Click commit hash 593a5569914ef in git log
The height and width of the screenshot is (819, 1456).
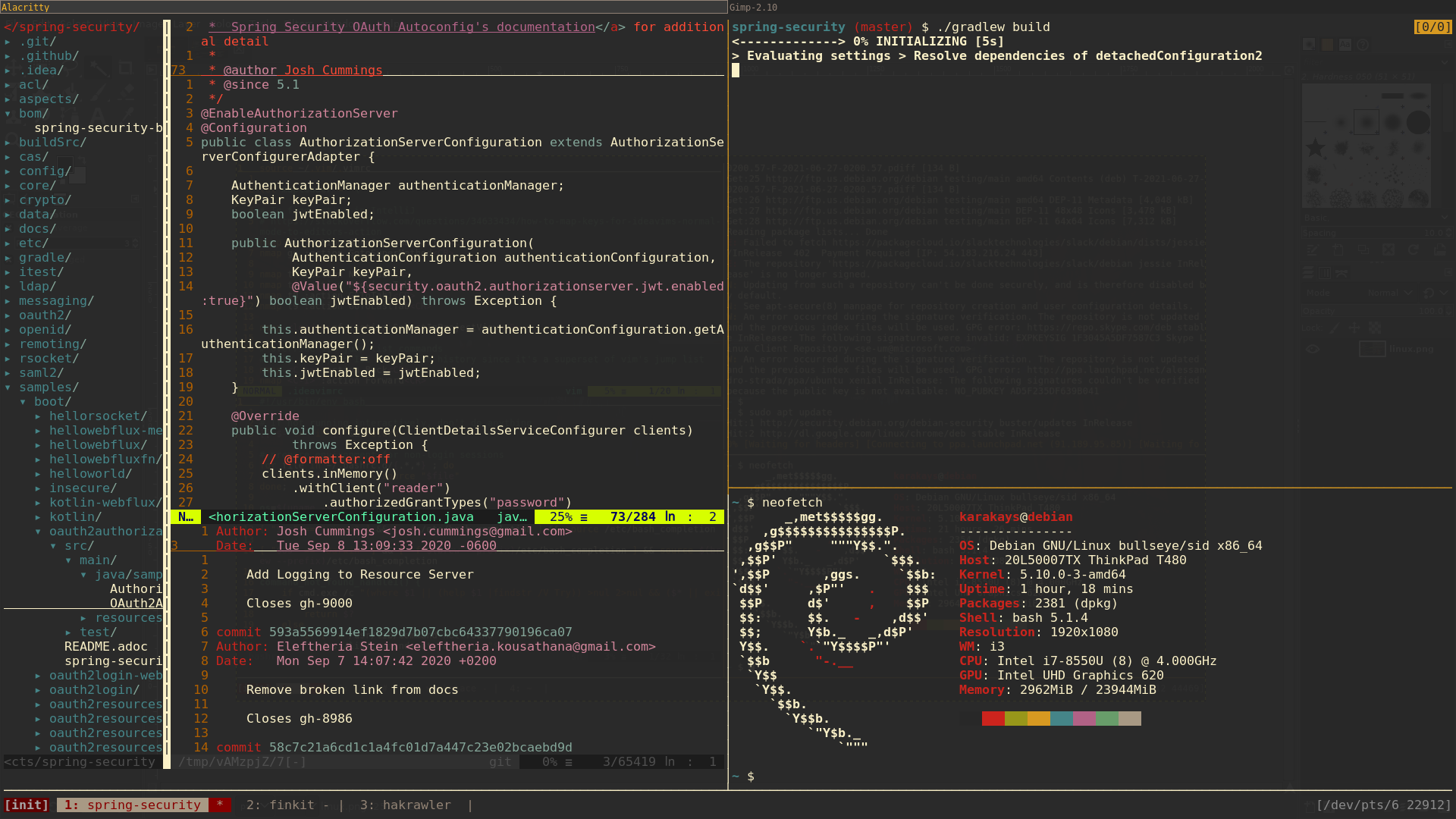[421, 632]
